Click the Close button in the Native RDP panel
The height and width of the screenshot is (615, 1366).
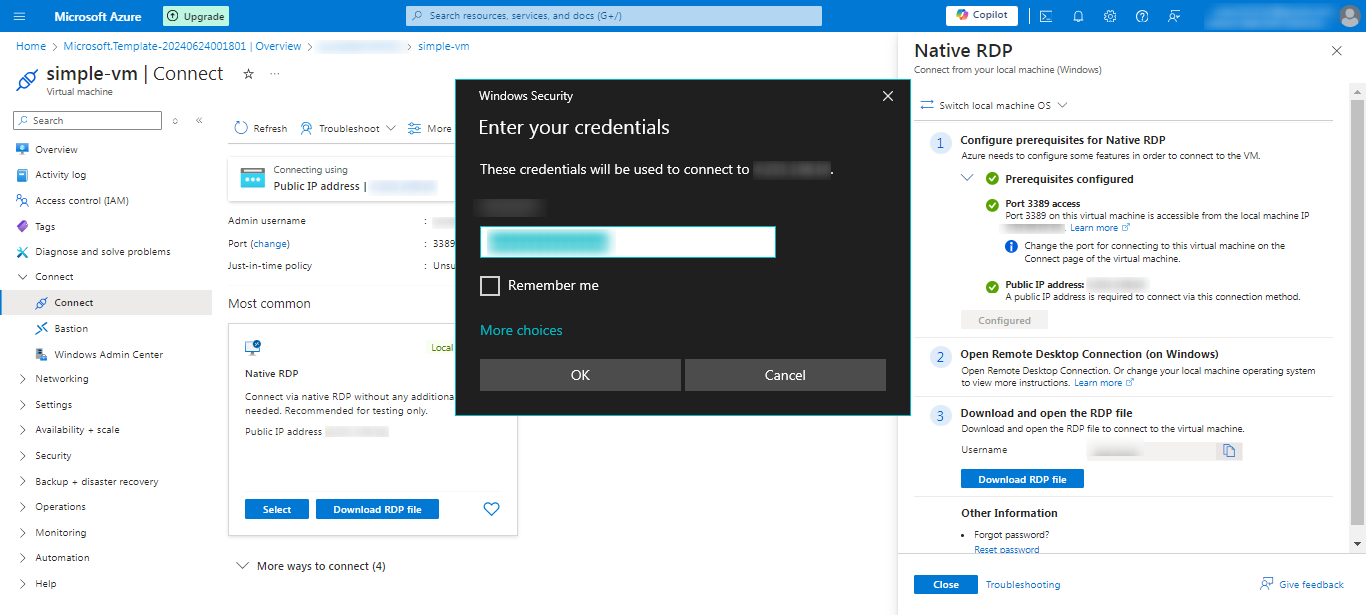coord(946,584)
